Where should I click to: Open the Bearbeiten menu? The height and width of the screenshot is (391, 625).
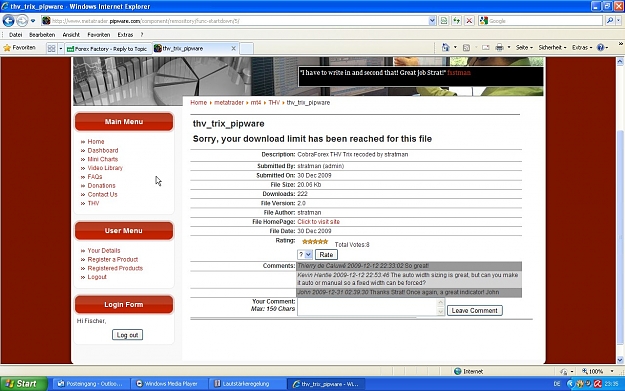coord(42,35)
